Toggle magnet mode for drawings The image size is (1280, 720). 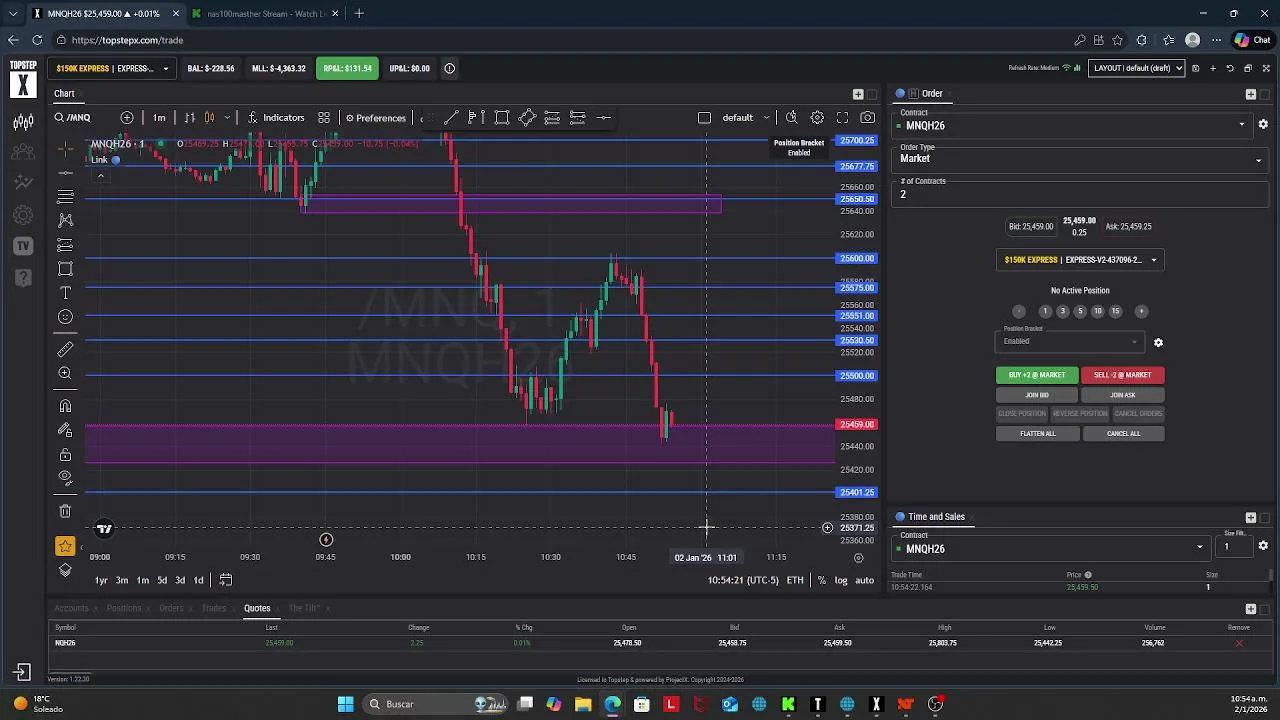click(65, 406)
